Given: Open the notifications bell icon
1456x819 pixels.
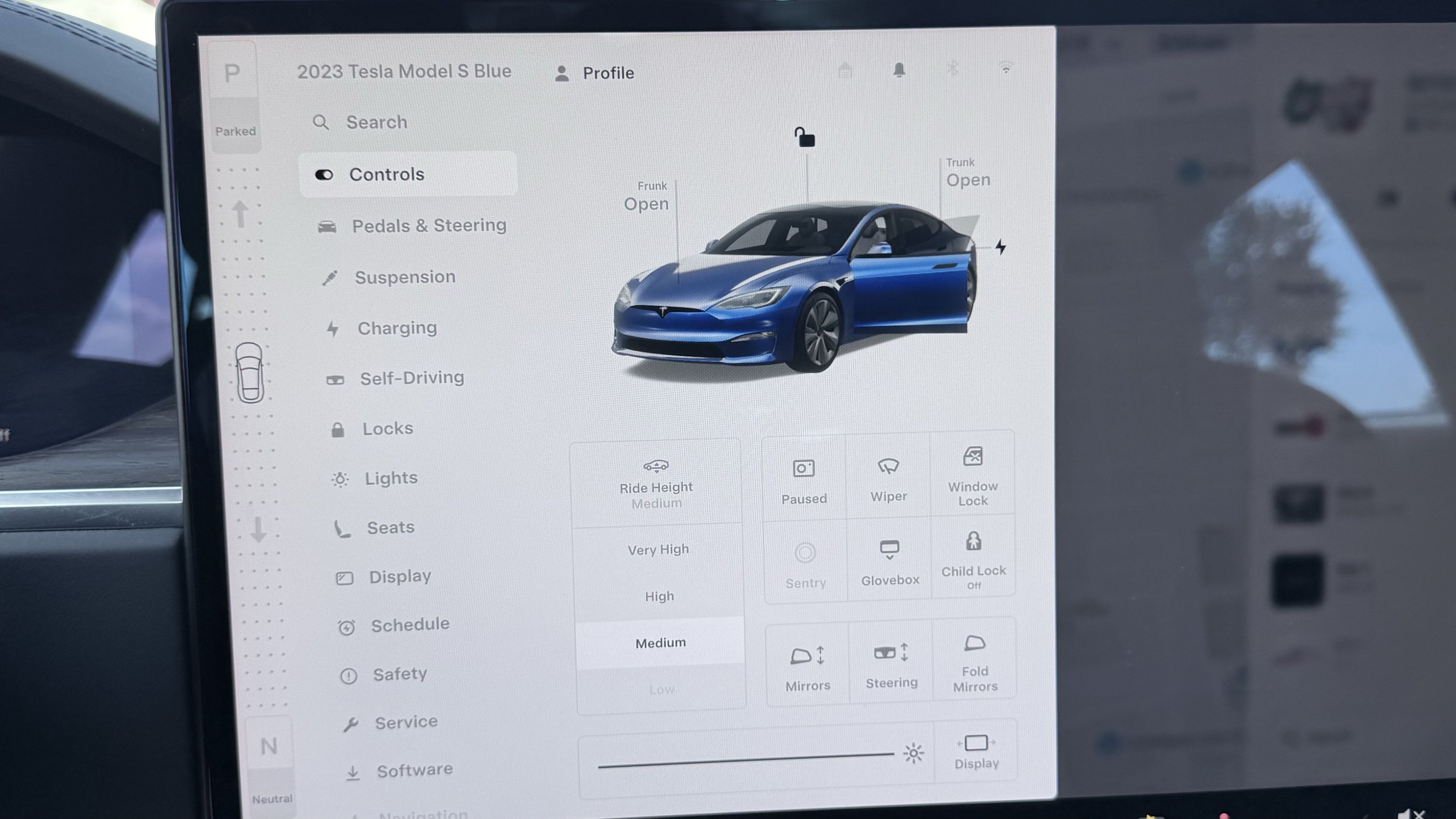Looking at the screenshot, I should click(899, 70).
